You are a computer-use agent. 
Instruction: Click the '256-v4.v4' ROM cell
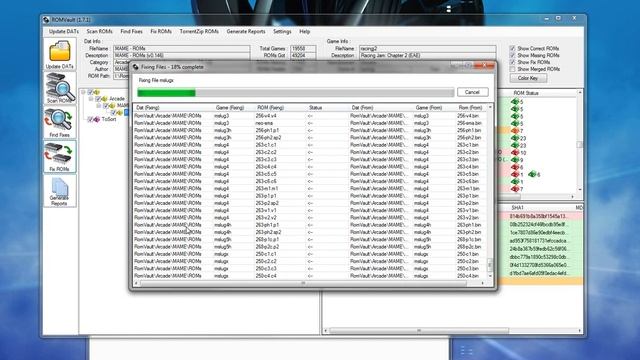tap(266, 116)
